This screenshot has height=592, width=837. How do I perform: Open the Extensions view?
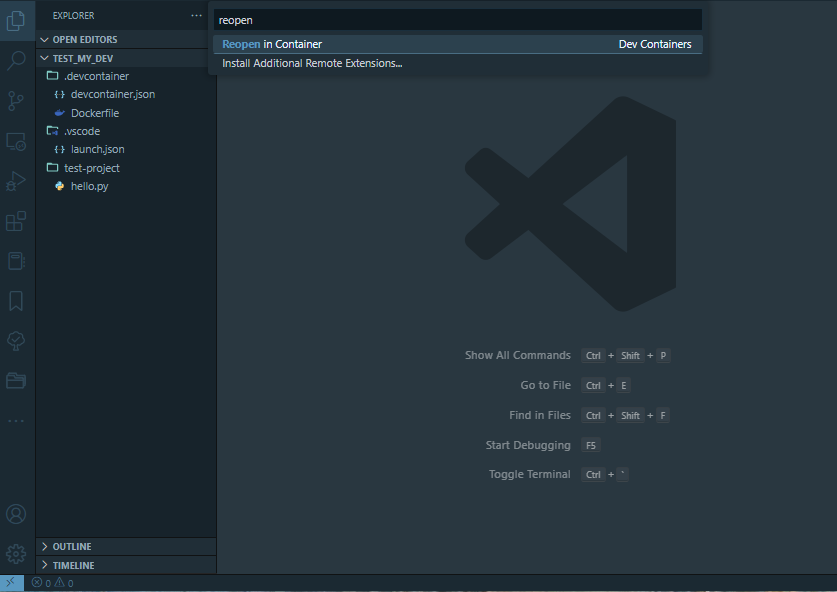pyautogui.click(x=16, y=221)
